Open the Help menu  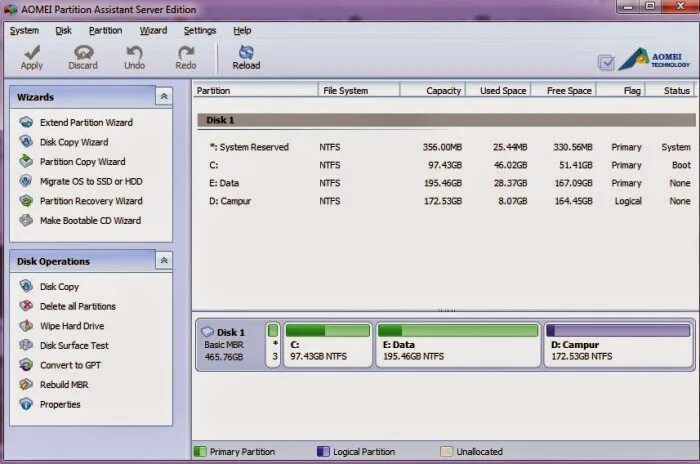(242, 30)
